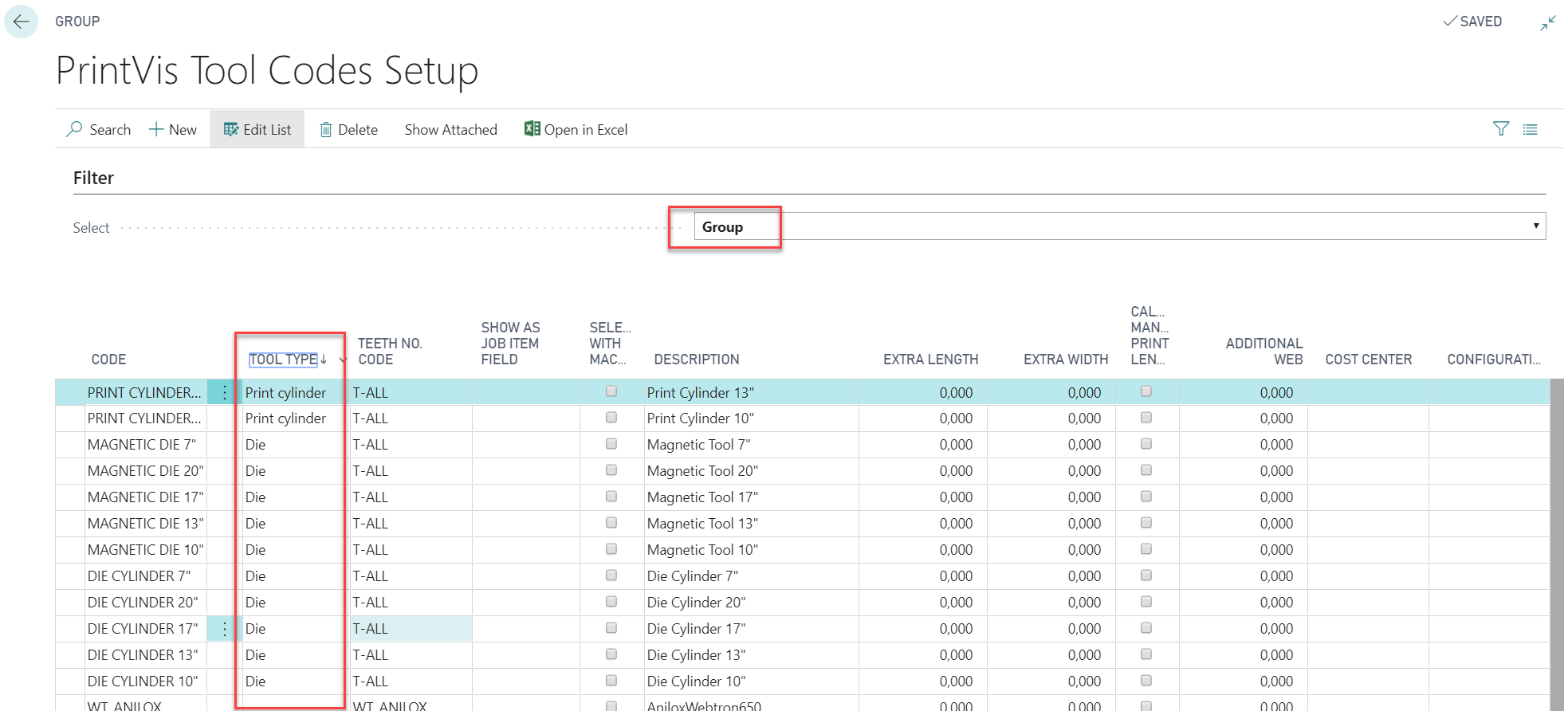
Task: Click the GROUP breadcrumb label
Action: [x=77, y=22]
